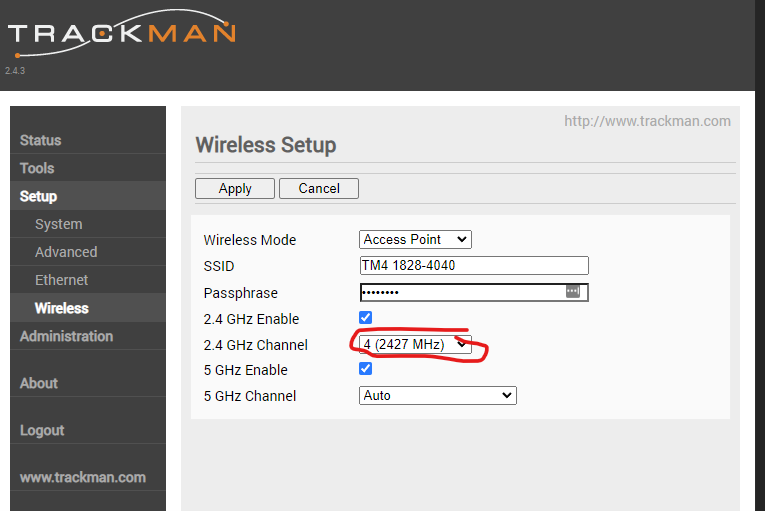Expand the 5 GHz Channel Auto dropdown
The height and width of the screenshot is (511, 765).
click(x=438, y=395)
